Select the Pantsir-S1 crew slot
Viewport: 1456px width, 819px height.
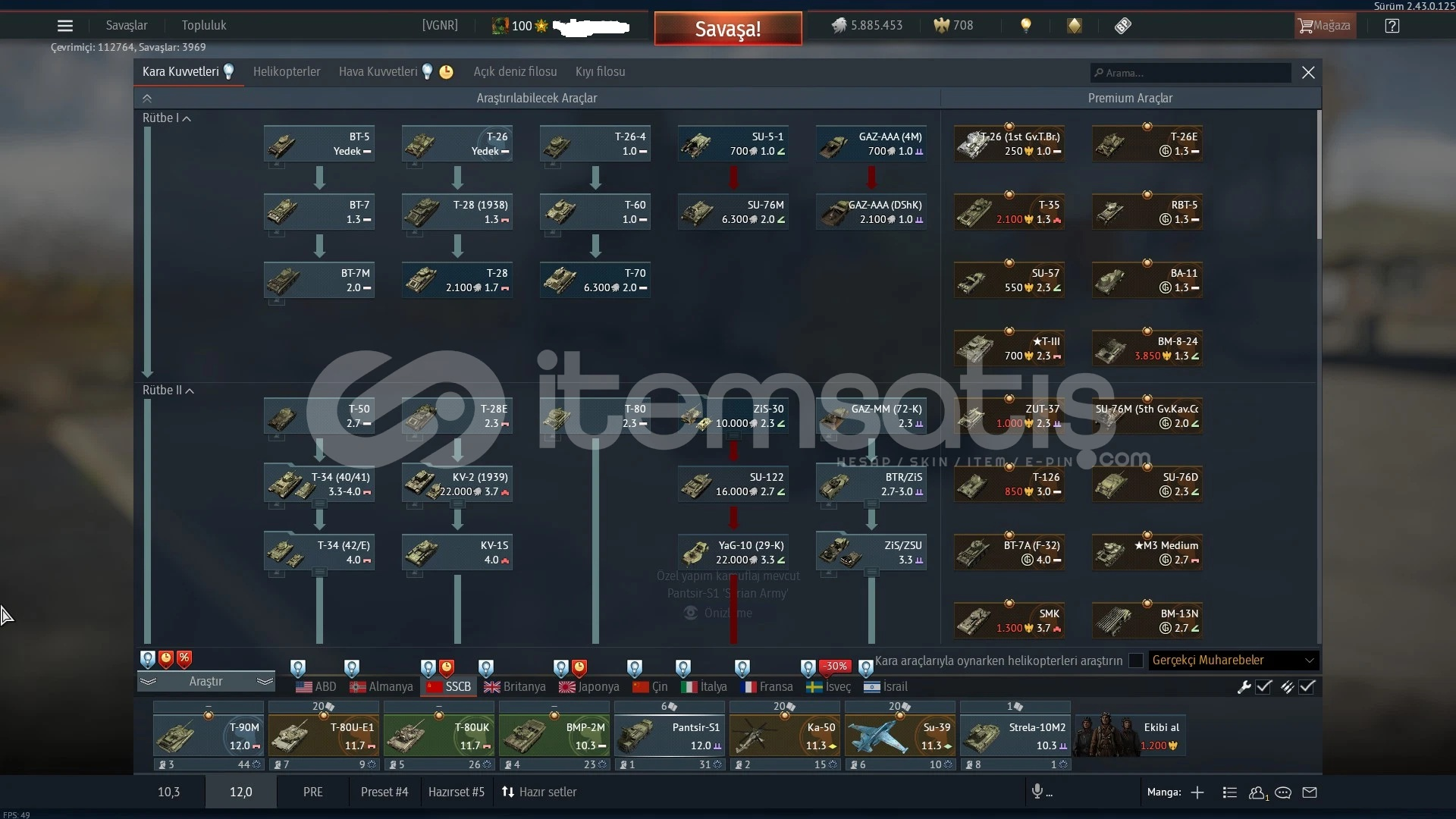[670, 736]
